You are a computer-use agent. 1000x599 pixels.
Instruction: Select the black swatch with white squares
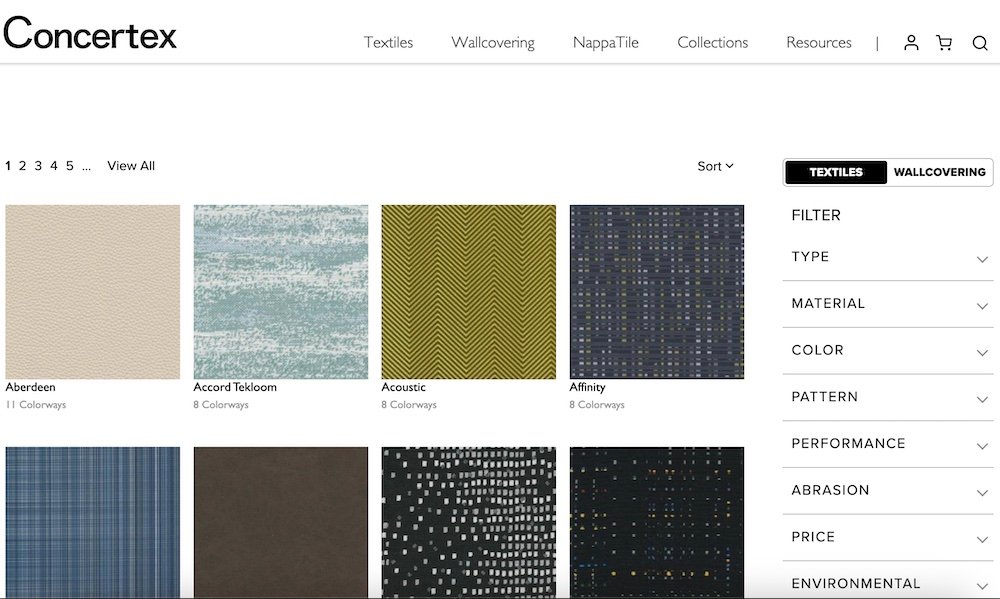click(x=469, y=522)
